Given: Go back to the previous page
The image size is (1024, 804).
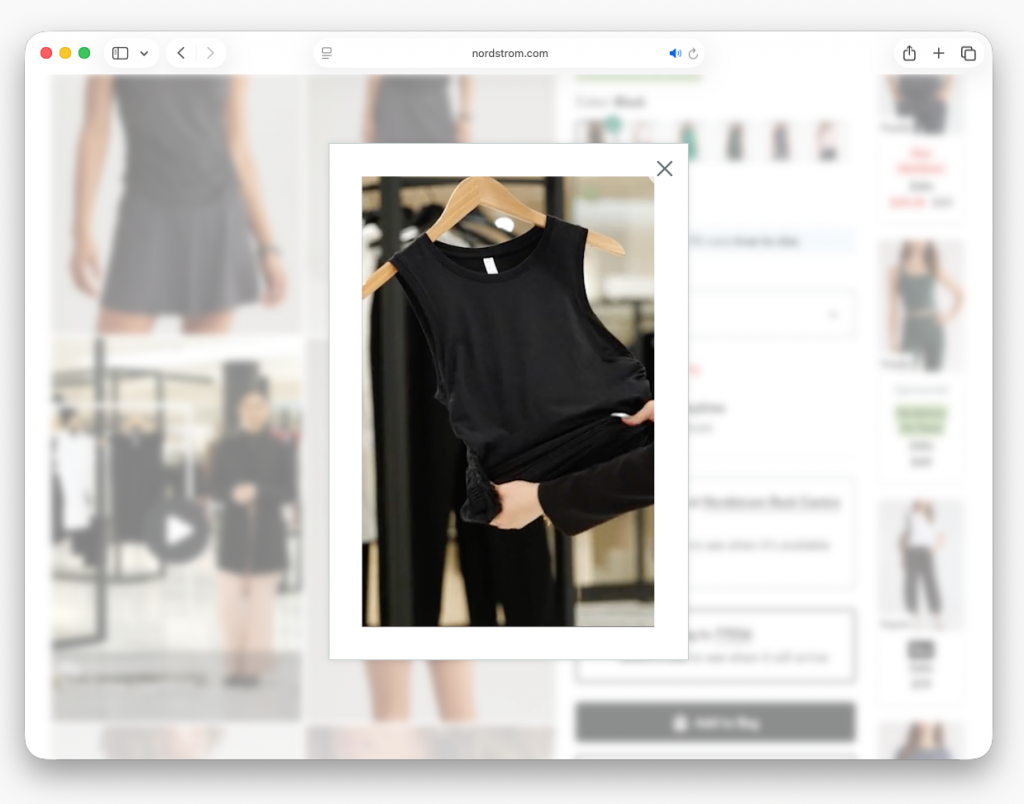Looking at the screenshot, I should [181, 53].
